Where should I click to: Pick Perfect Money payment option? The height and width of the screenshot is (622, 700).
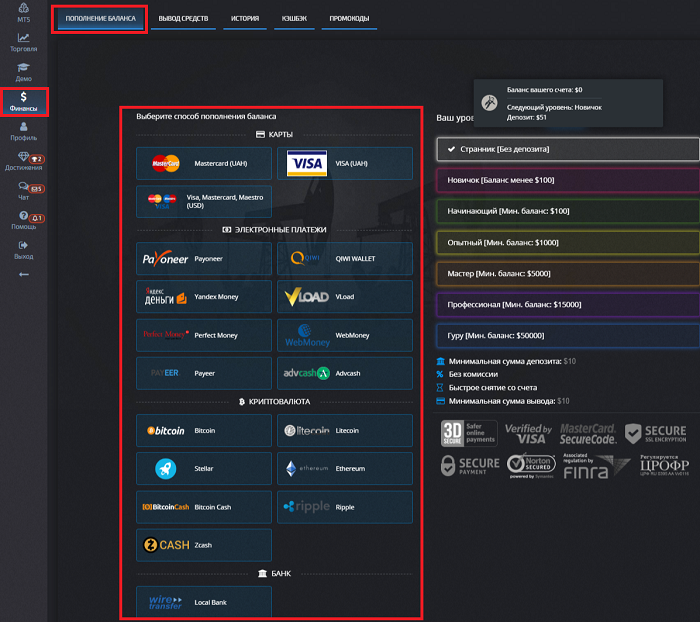[x=204, y=335]
